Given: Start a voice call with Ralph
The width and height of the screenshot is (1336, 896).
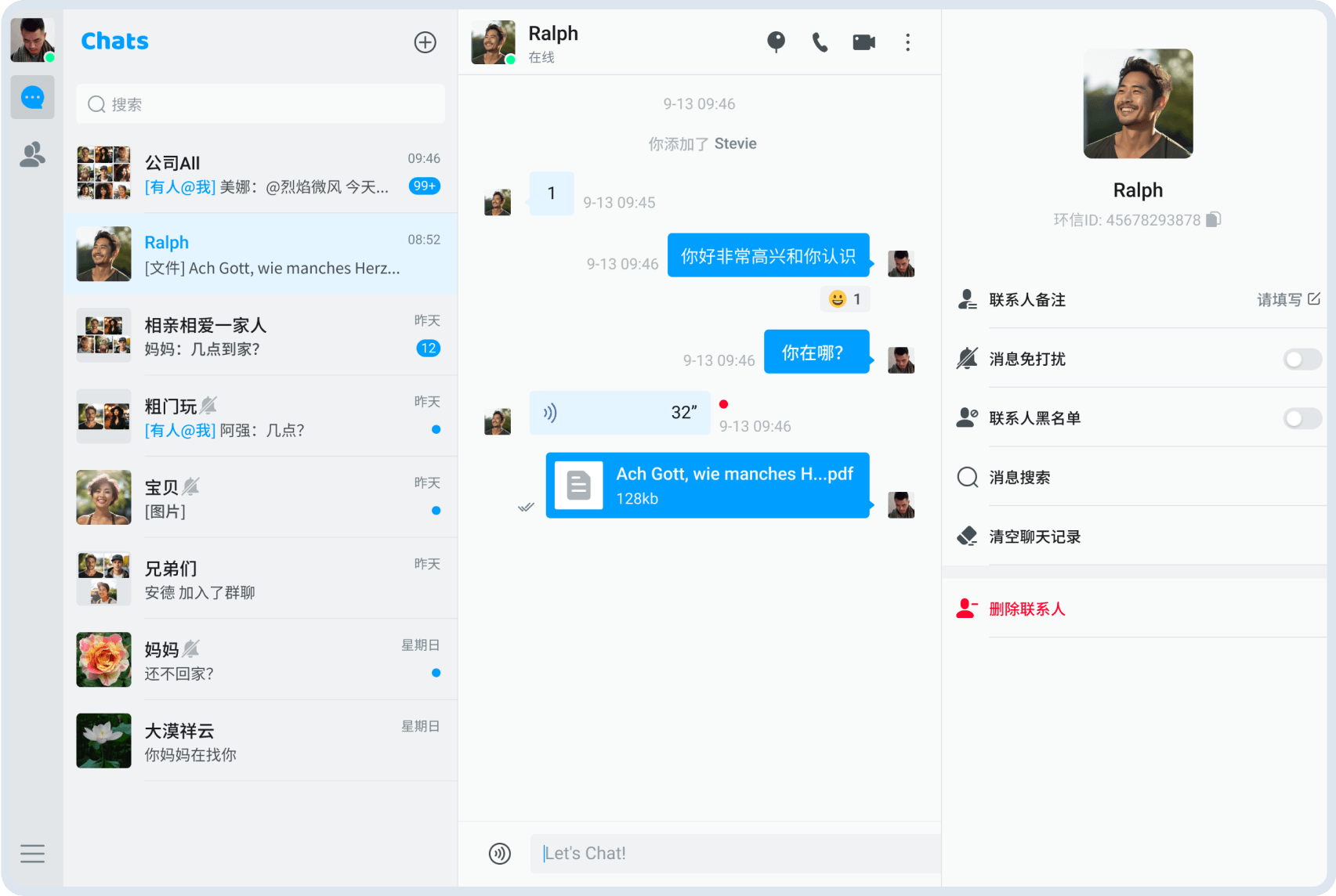Looking at the screenshot, I should click(x=820, y=42).
